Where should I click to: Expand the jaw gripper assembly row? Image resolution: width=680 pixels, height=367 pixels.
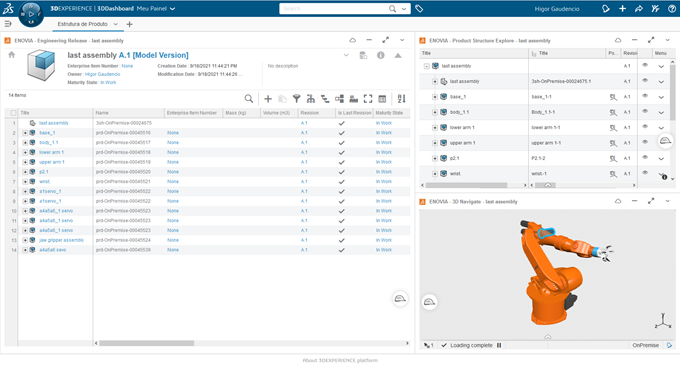(x=25, y=240)
